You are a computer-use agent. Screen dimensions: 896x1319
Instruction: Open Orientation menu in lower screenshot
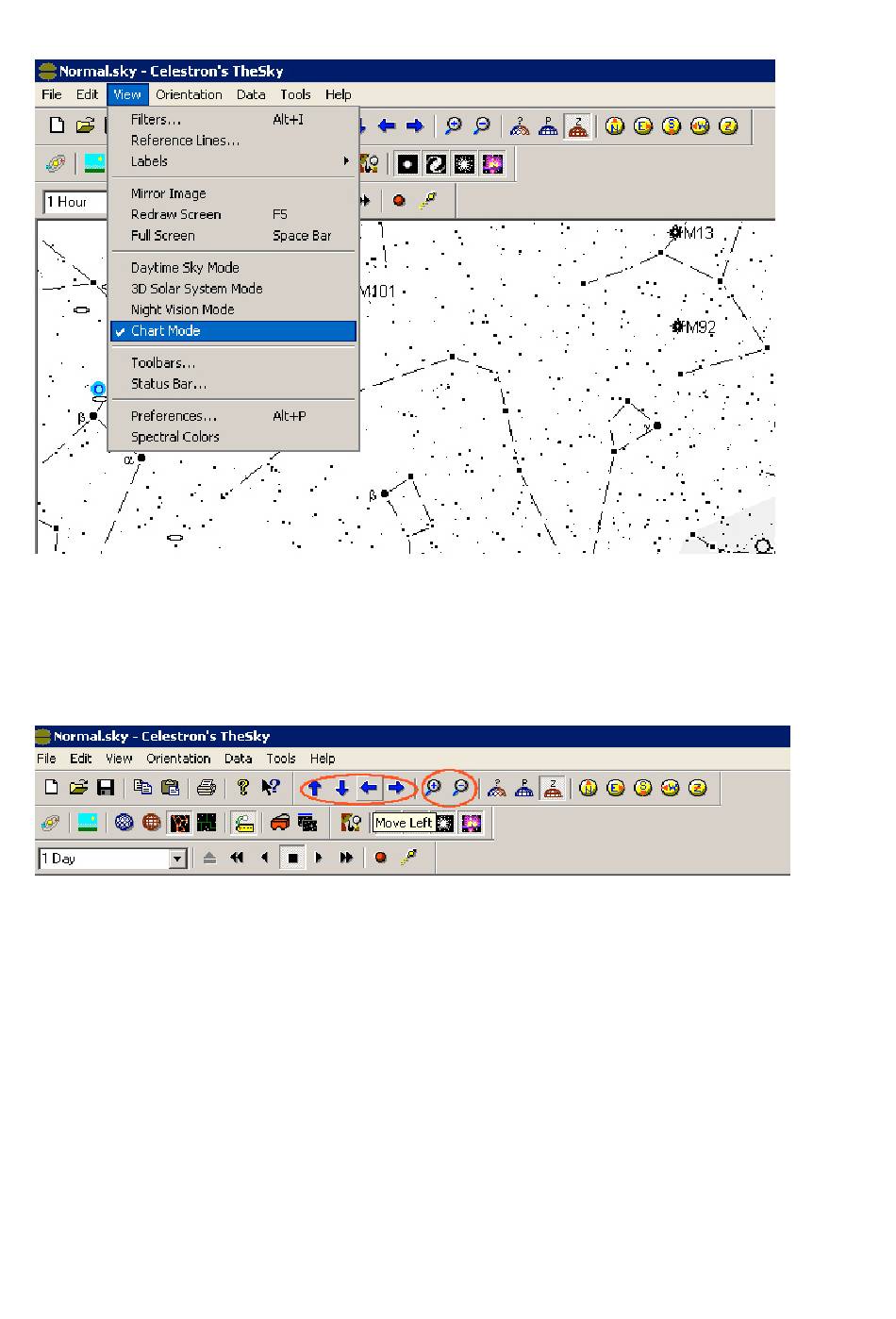[178, 759]
